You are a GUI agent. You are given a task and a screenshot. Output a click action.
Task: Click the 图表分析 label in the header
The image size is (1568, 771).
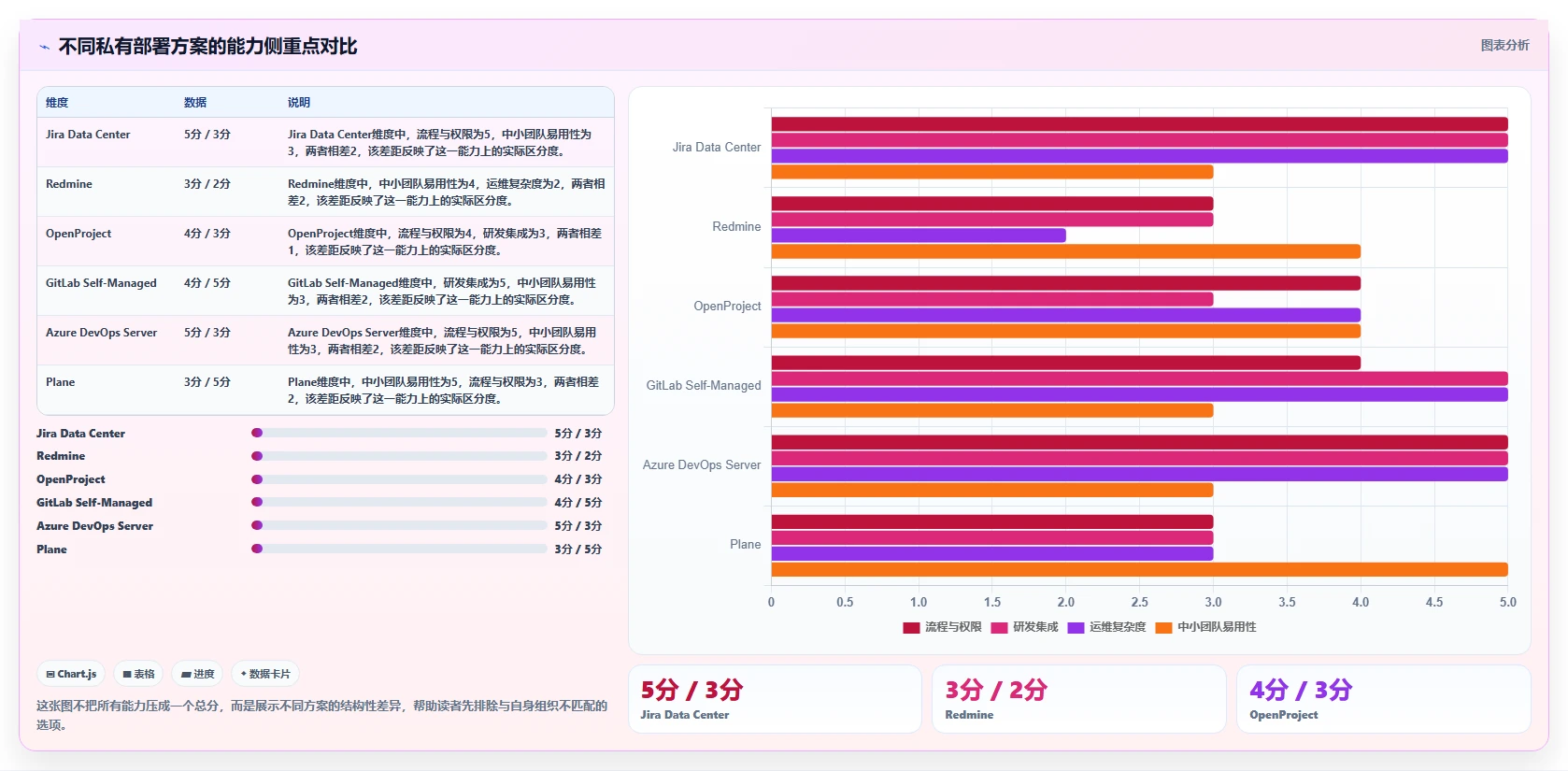click(1504, 45)
